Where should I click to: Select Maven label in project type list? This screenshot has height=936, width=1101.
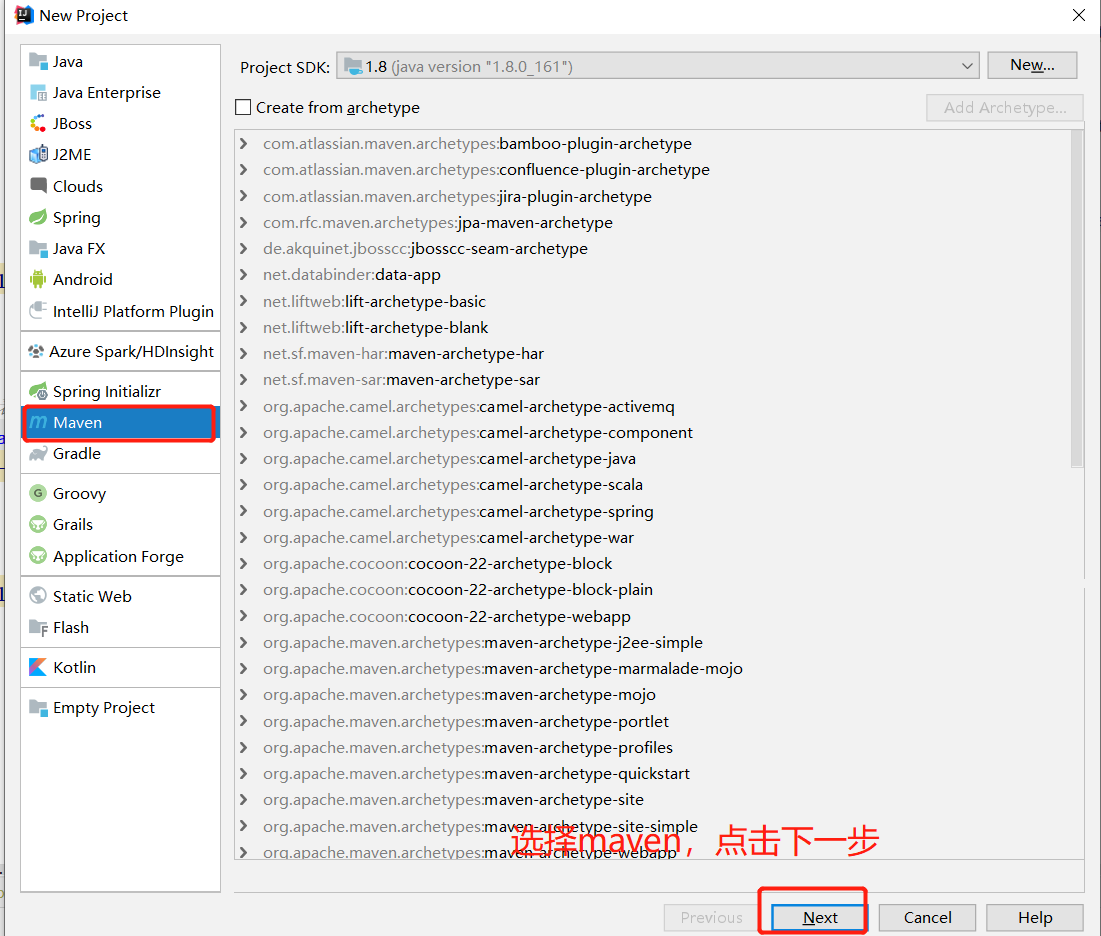[77, 422]
